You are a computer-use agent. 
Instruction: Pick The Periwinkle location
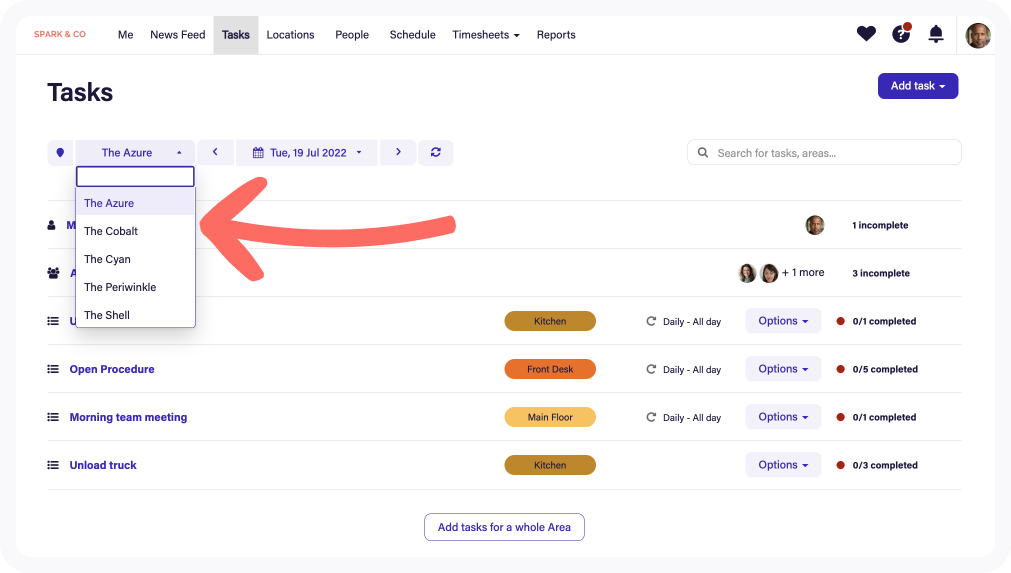point(135,287)
